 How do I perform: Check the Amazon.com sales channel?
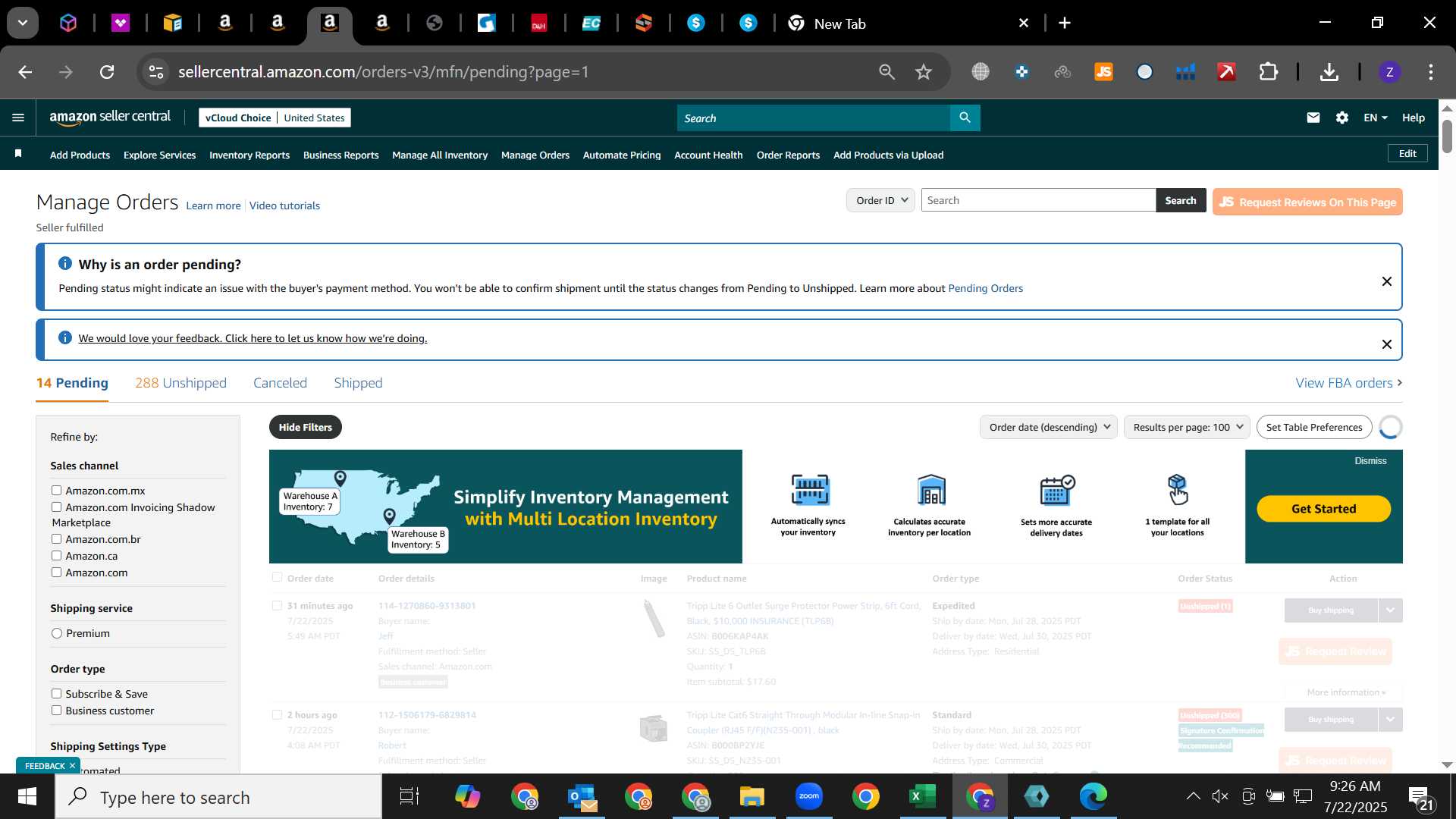tap(56, 573)
